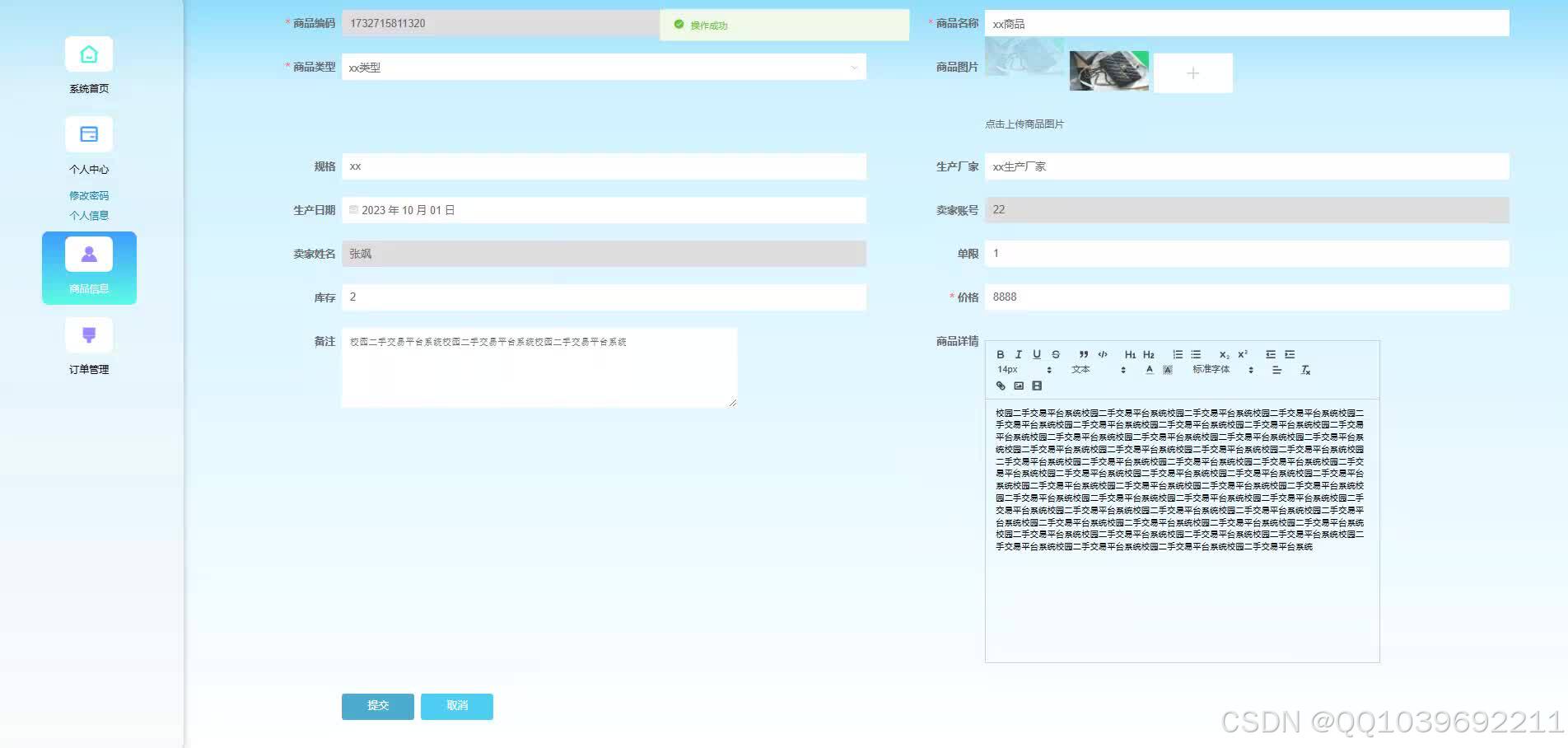The width and height of the screenshot is (1568, 748).
Task: Apply the ordered list icon
Action: (x=1178, y=354)
